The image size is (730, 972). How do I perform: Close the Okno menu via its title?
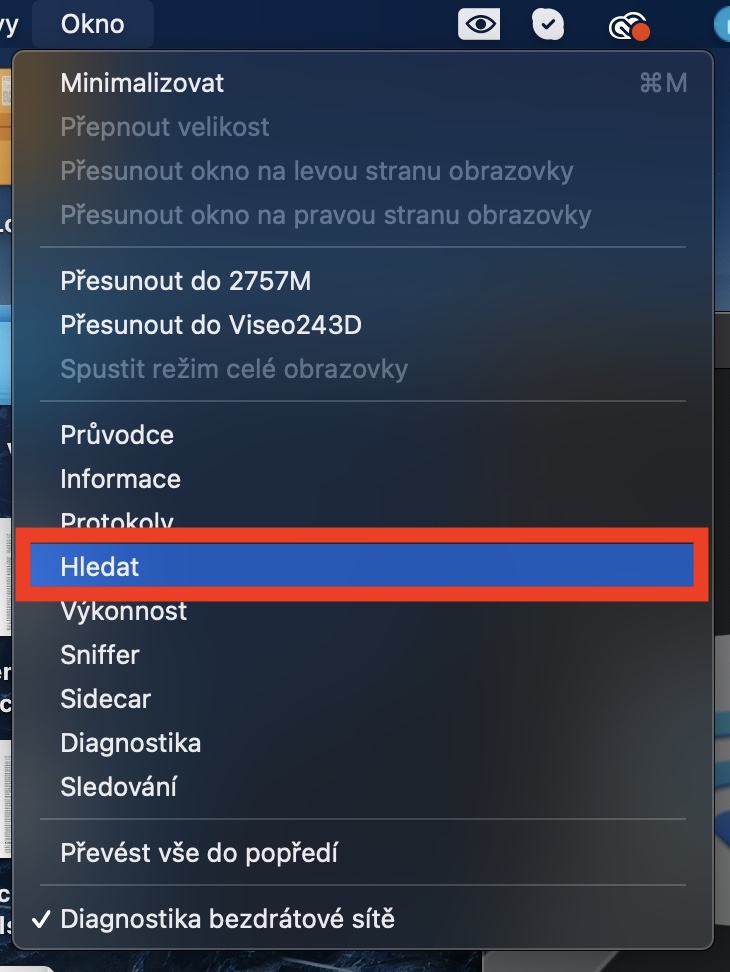click(92, 24)
